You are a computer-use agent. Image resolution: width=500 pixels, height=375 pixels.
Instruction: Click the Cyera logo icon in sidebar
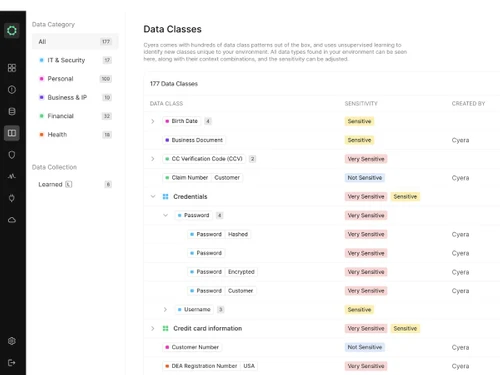[12, 31]
